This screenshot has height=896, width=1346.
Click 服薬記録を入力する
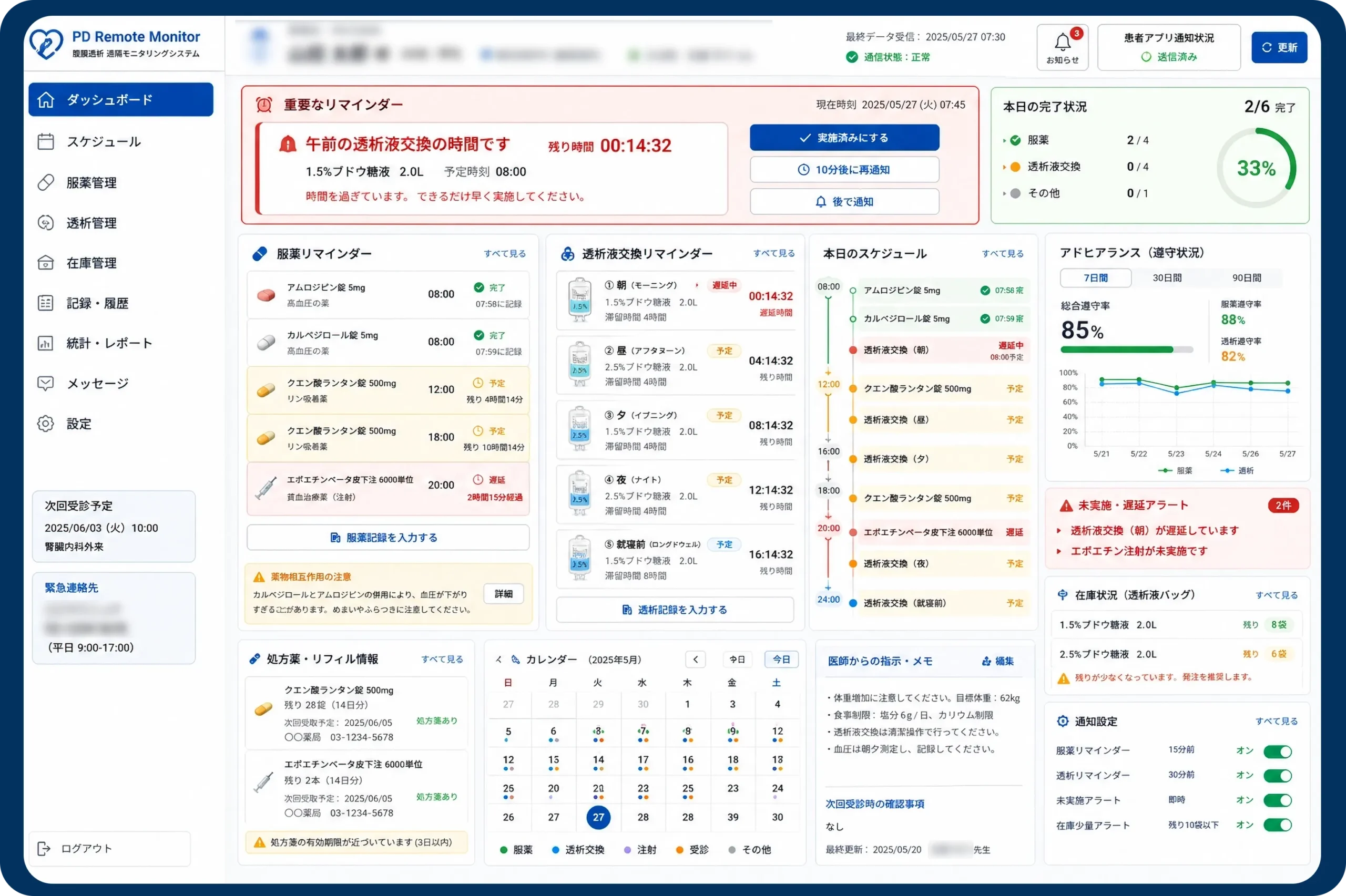(388, 538)
